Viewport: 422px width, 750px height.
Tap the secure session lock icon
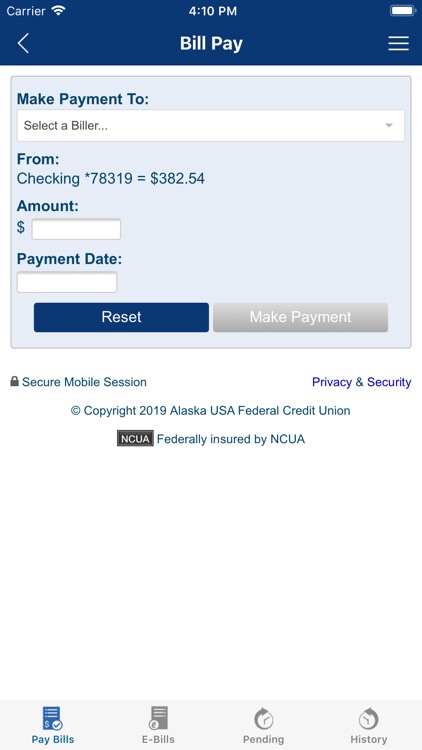14,381
